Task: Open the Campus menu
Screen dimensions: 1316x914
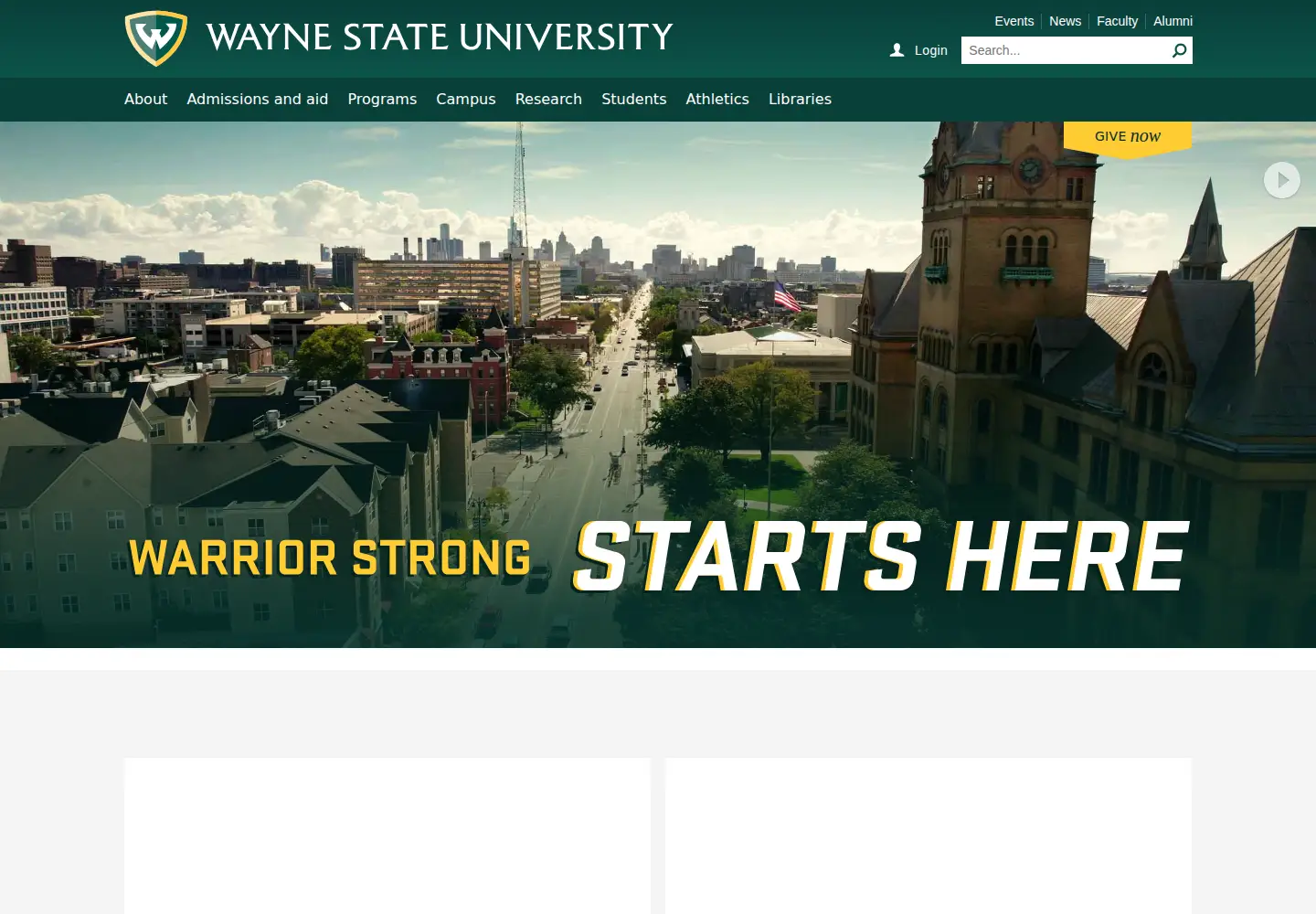Action: point(465,99)
